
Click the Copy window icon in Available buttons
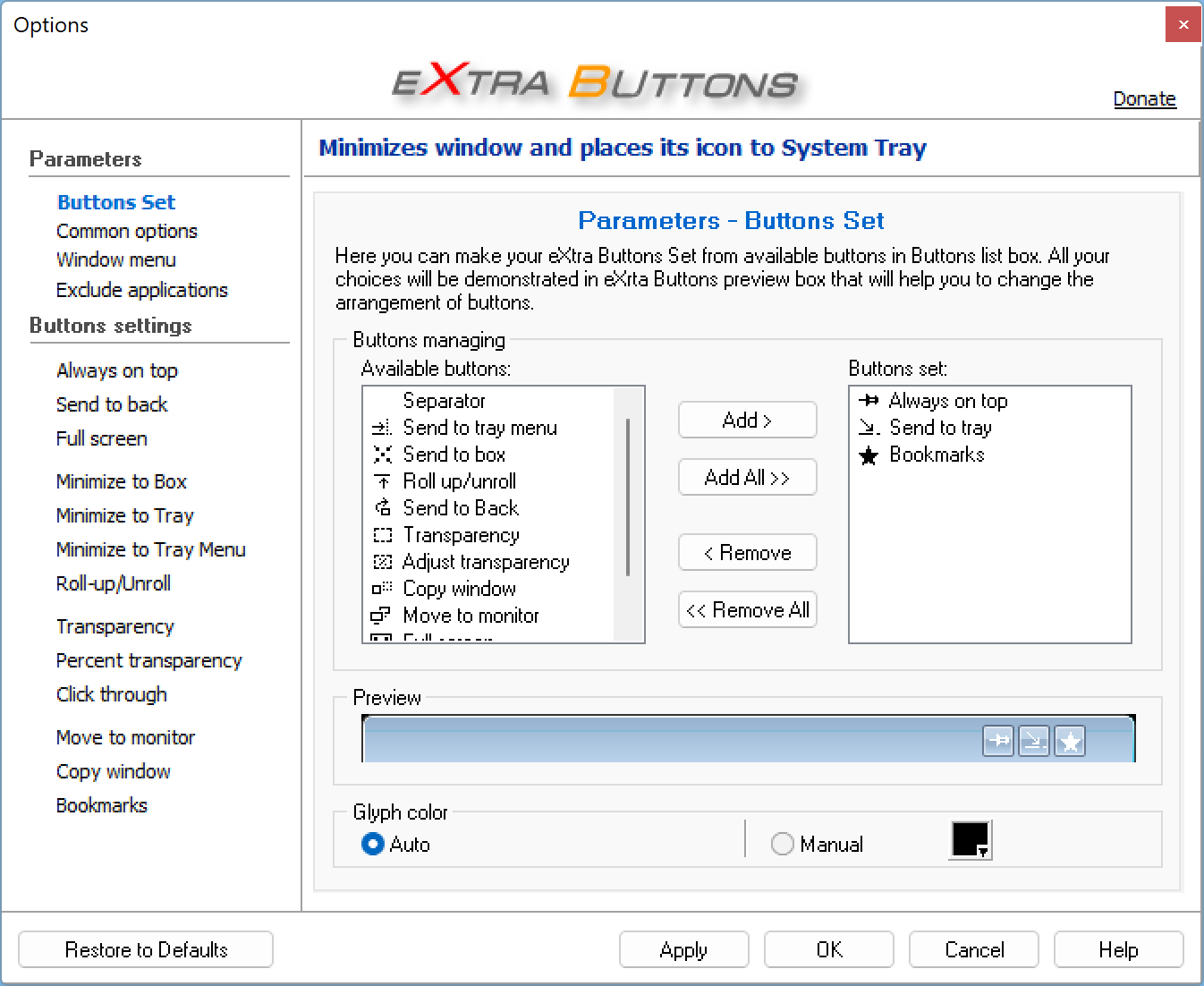382,589
